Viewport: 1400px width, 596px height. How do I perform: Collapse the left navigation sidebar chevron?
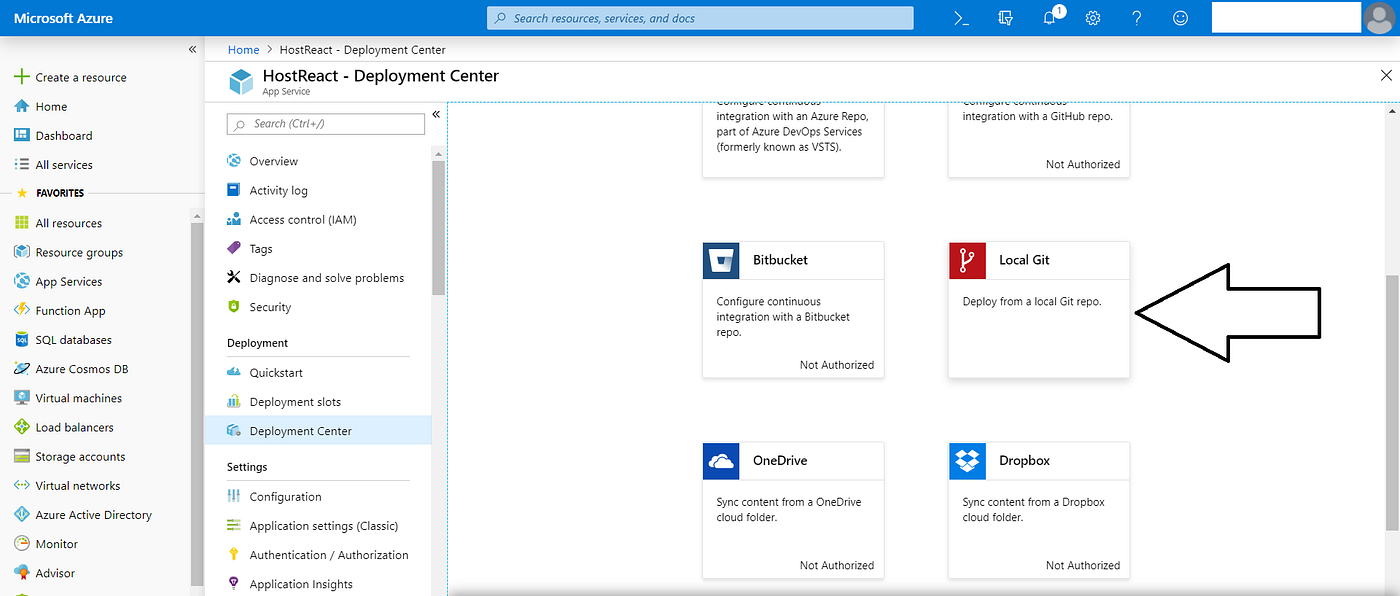pyautogui.click(x=191, y=48)
